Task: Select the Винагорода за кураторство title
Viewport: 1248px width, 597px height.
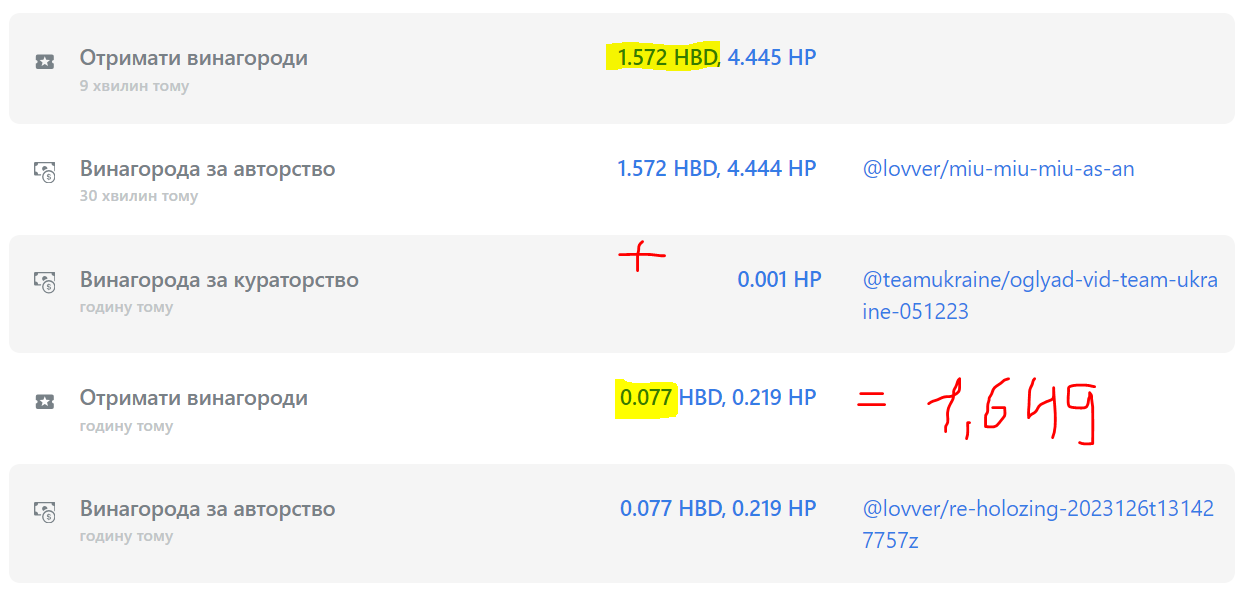Action: point(219,280)
